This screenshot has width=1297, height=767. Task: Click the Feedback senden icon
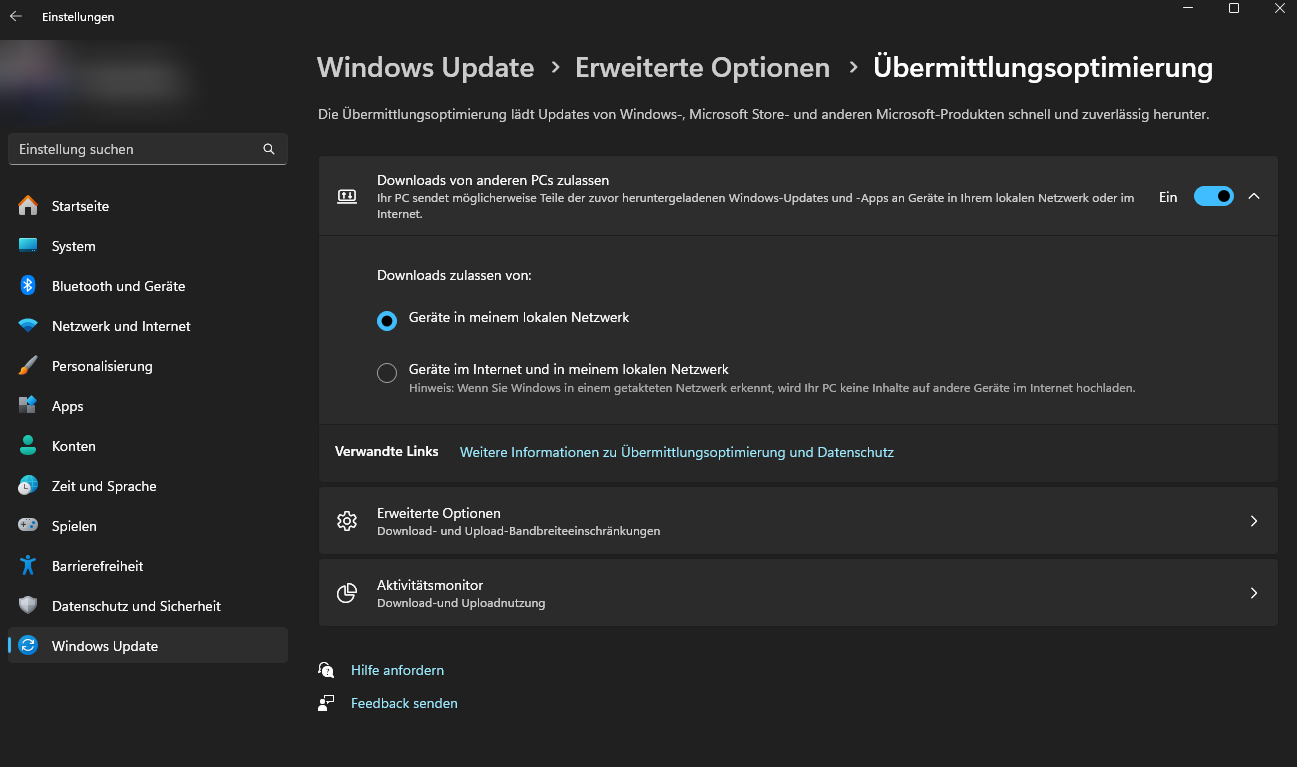tap(326, 703)
